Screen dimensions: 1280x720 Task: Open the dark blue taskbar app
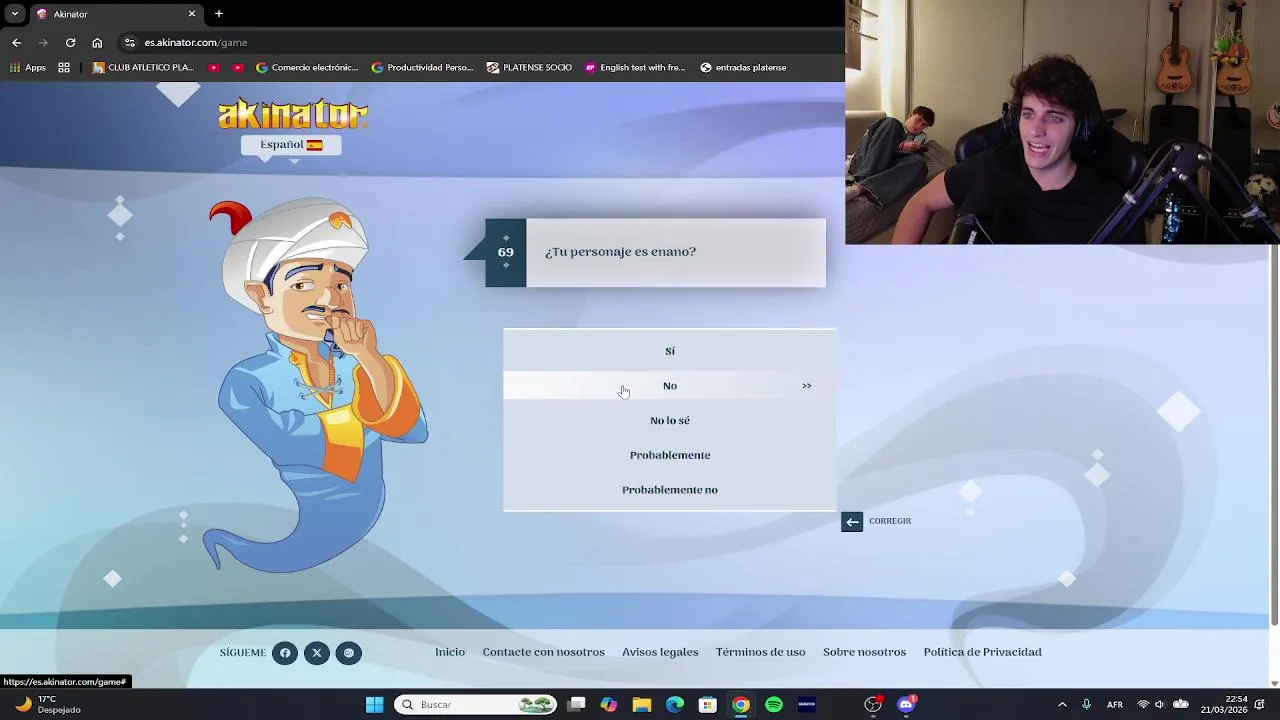coord(807,705)
